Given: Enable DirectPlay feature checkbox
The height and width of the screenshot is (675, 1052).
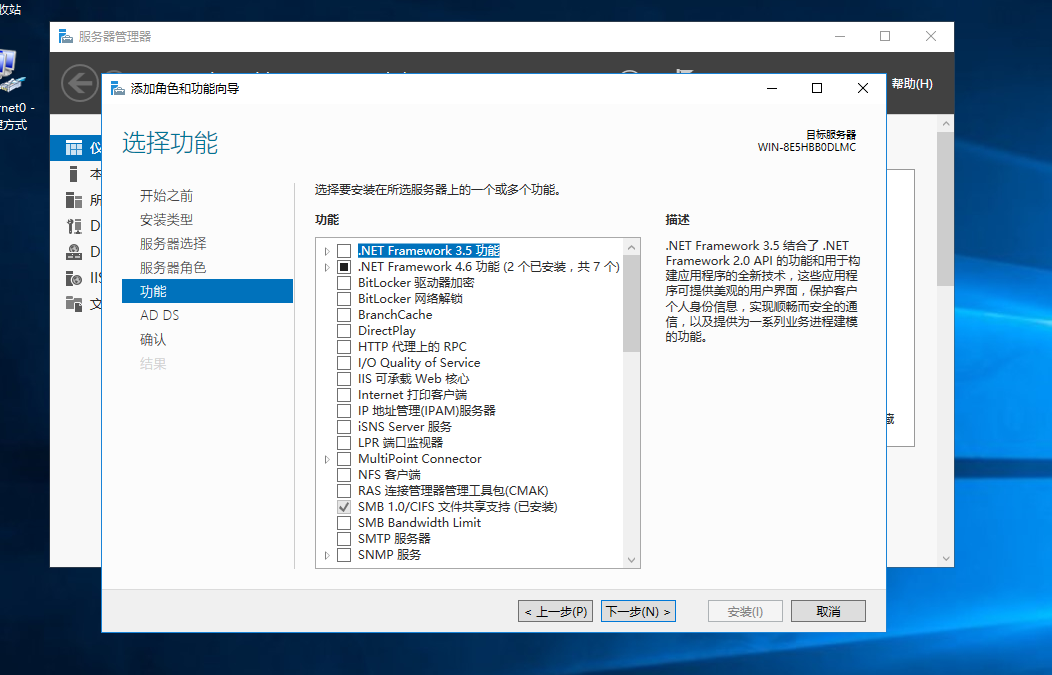Looking at the screenshot, I should [x=344, y=331].
